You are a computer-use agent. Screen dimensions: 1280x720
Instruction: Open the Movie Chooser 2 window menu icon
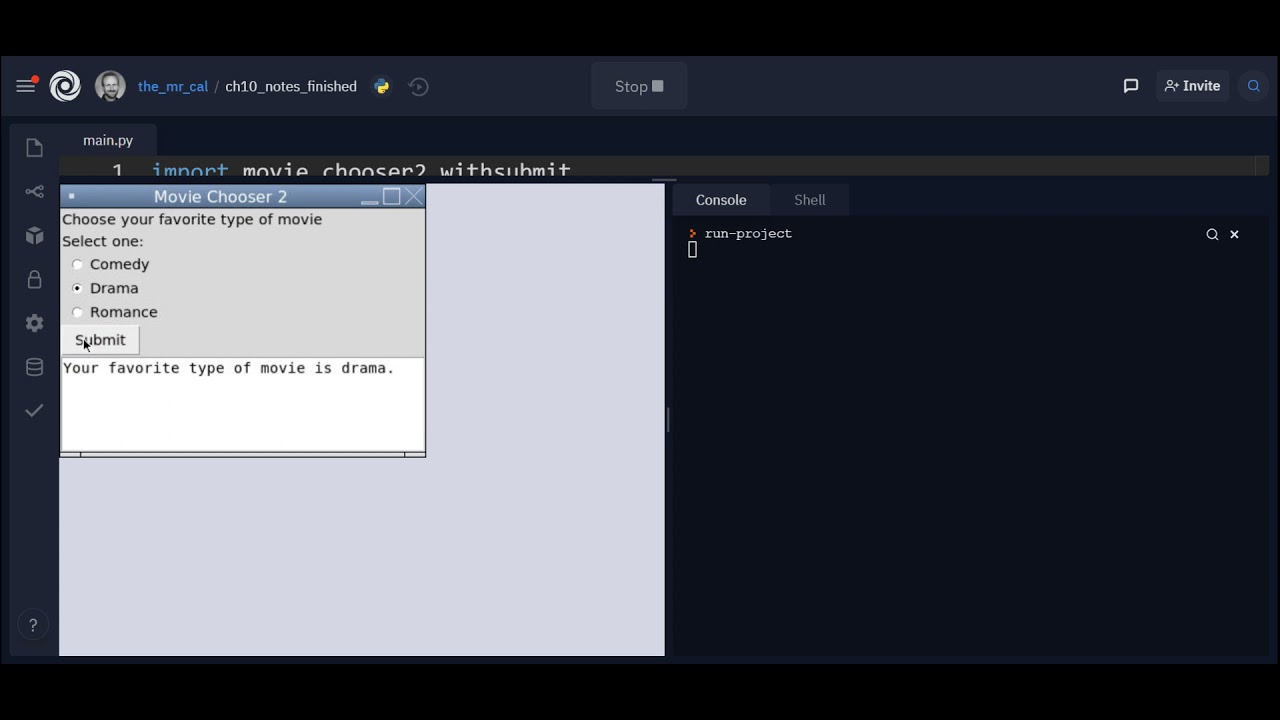(x=71, y=196)
